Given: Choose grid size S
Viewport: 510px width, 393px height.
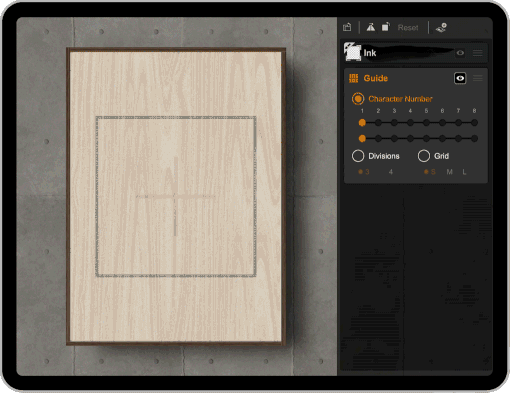Looking at the screenshot, I should [430, 172].
